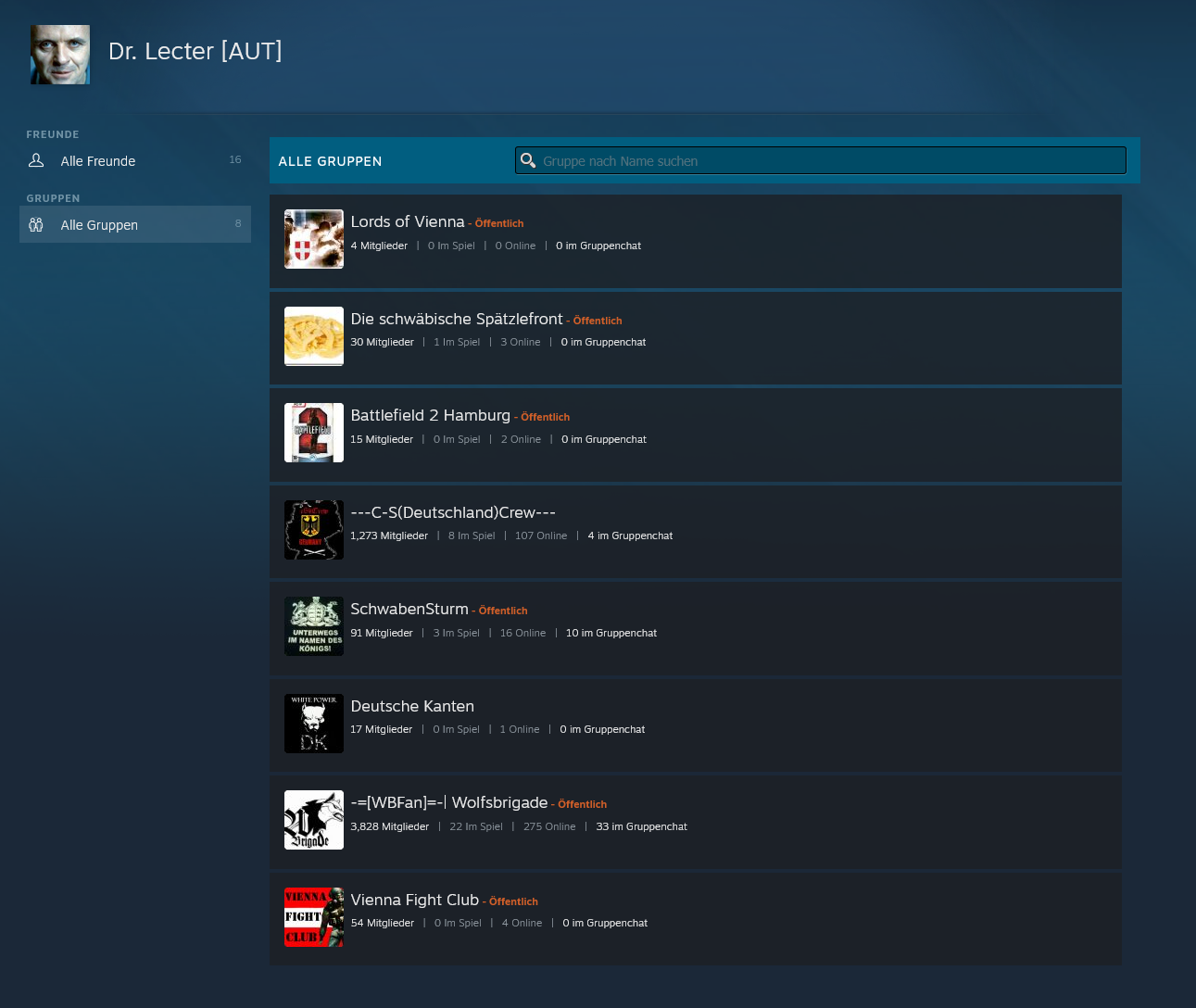Viewport: 1196px width, 1008px height.
Task: Click the Alle Gruppen group icon
Action: pos(36,224)
